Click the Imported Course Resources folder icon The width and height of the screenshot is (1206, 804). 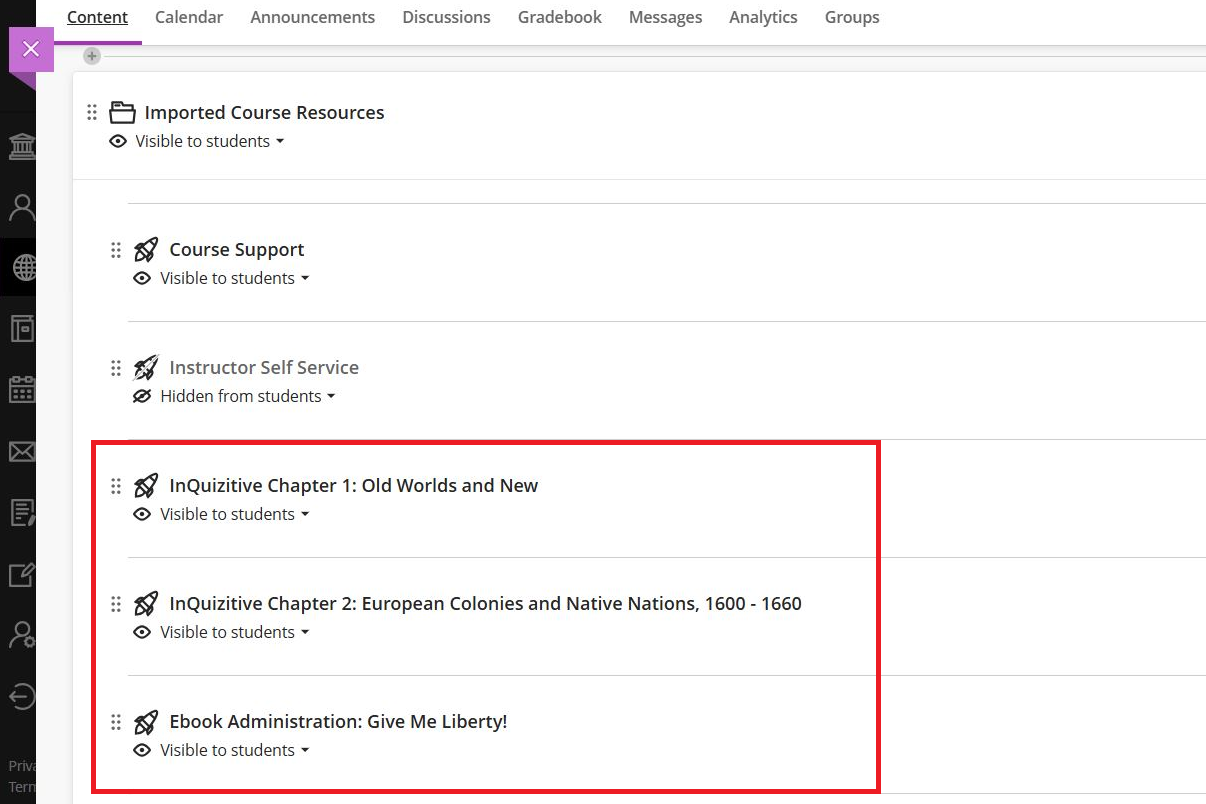122,112
